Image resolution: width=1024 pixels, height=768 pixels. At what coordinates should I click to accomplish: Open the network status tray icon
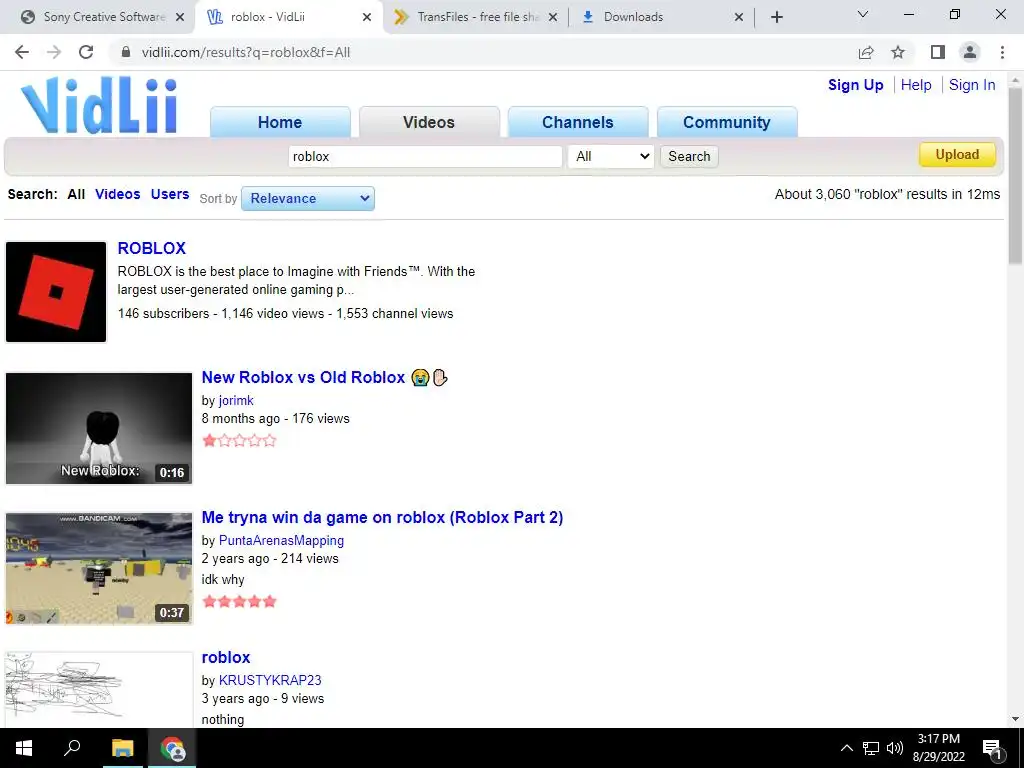pyautogui.click(x=871, y=748)
